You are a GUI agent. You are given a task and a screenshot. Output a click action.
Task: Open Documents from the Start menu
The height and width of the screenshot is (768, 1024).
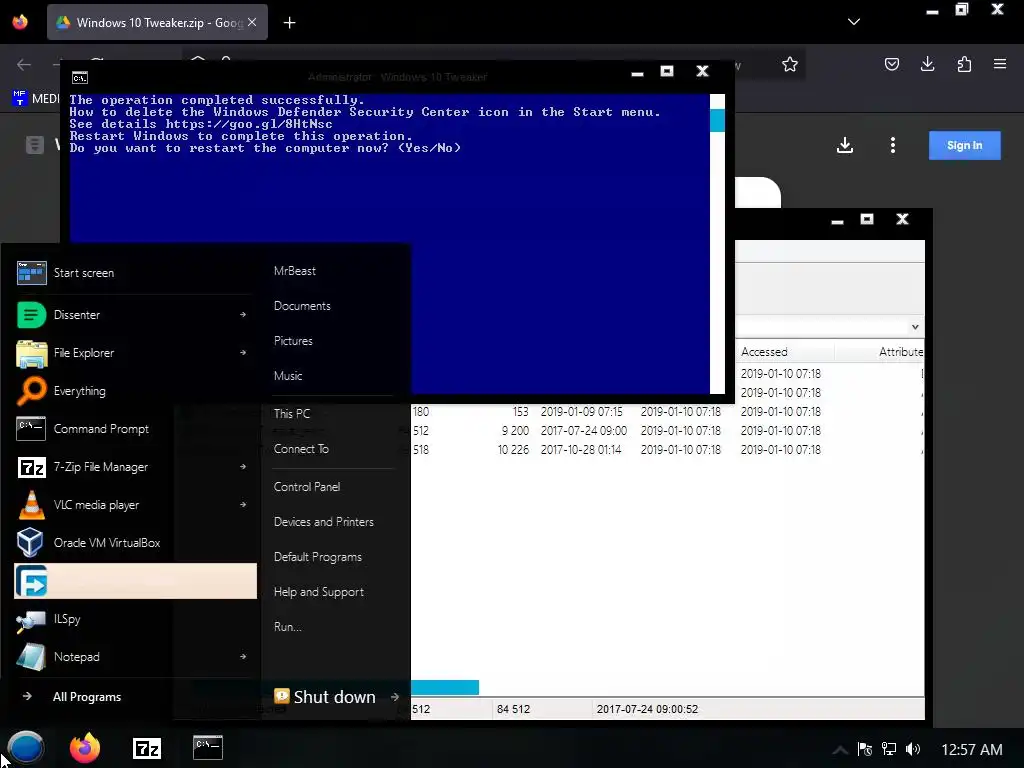302,306
